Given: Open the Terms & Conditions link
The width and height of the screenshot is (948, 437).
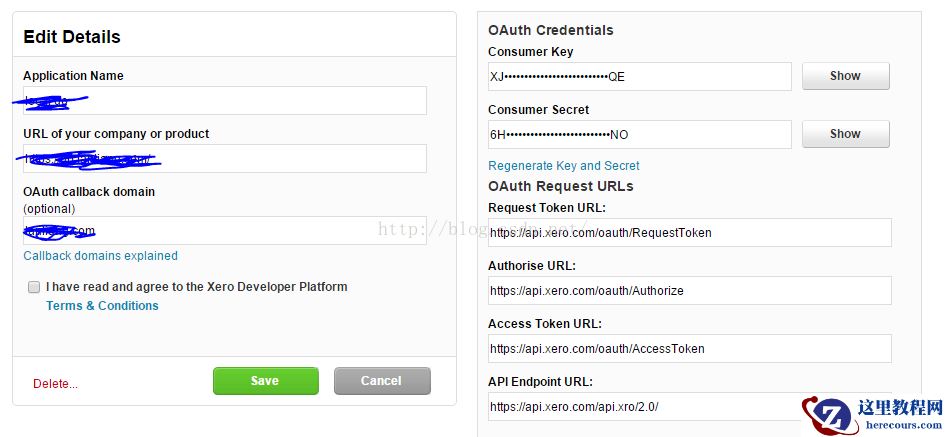Looking at the screenshot, I should [102, 306].
